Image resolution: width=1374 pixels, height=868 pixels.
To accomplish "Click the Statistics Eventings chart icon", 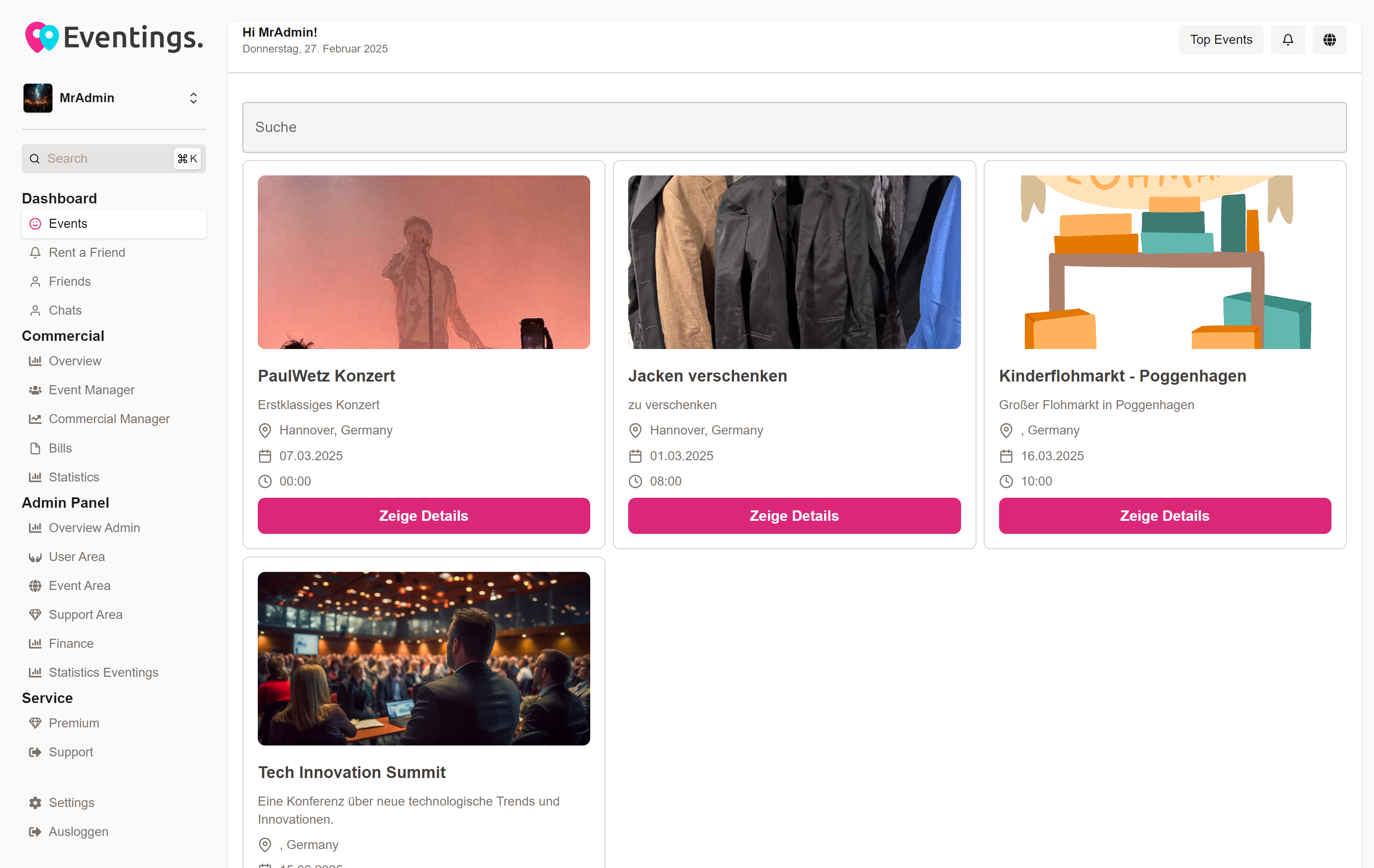I will [x=35, y=672].
